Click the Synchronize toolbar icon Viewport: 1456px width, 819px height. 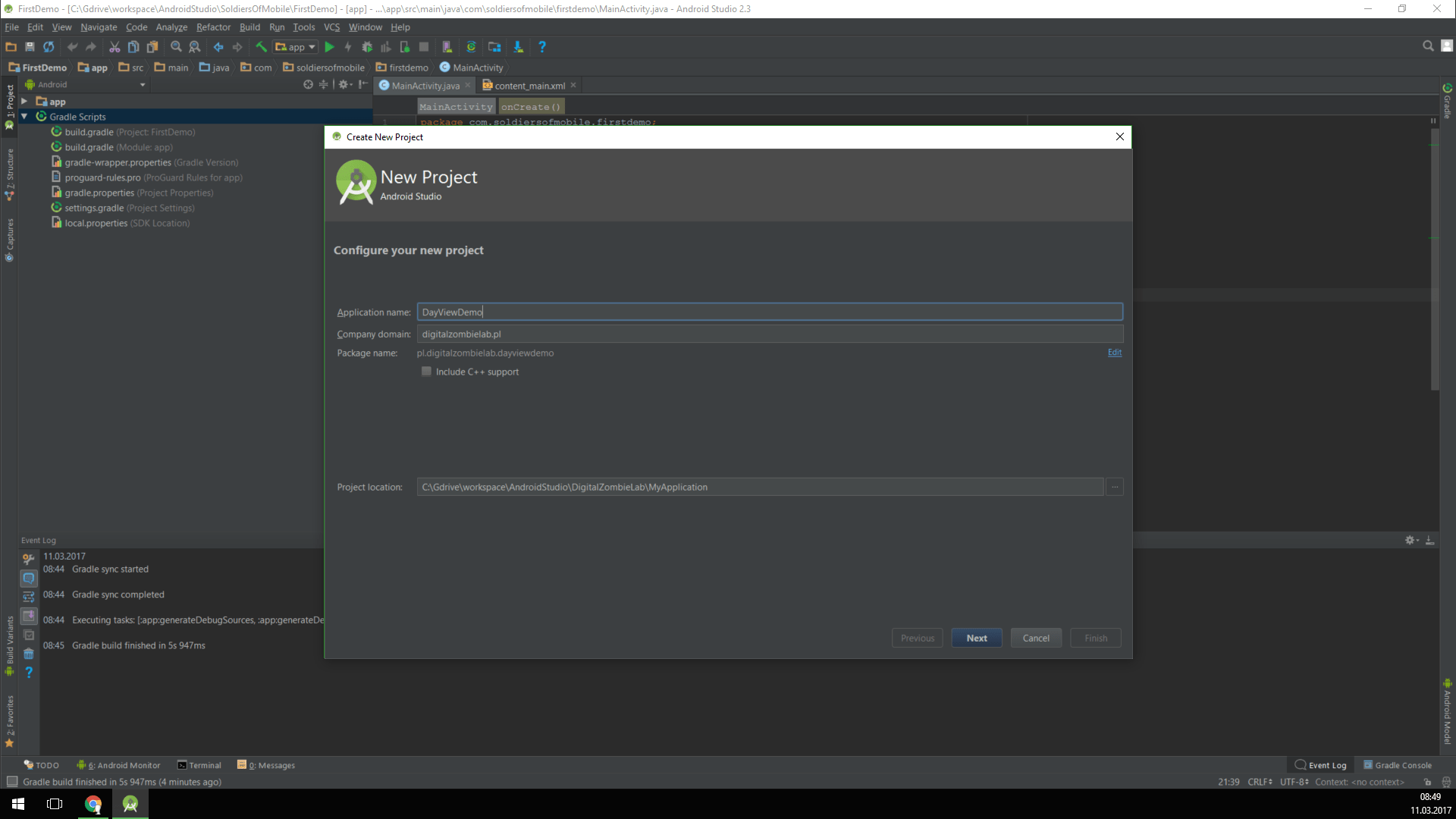(49, 47)
